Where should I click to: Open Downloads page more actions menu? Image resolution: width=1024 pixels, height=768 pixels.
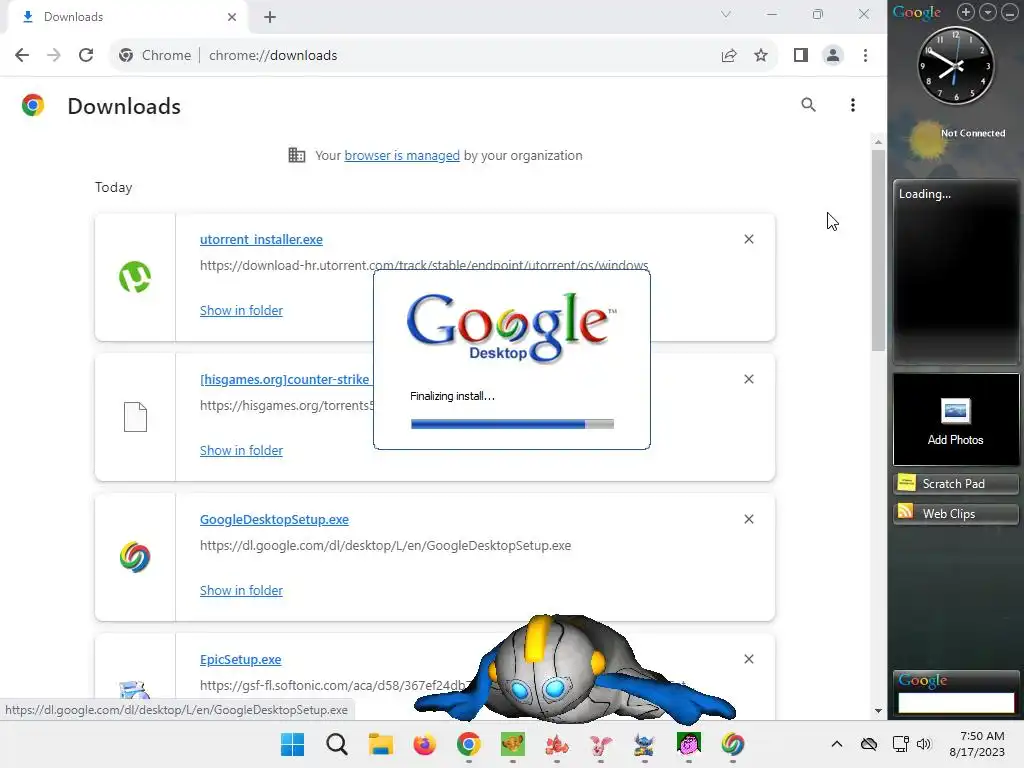(x=853, y=105)
